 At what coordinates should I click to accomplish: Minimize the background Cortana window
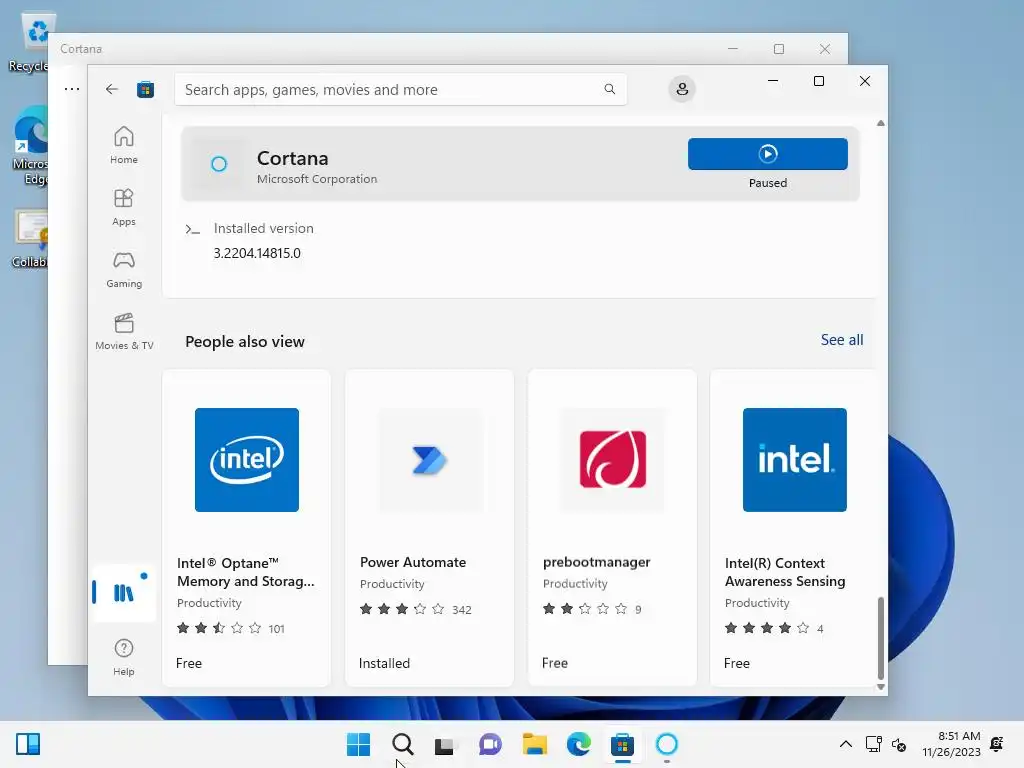tap(733, 49)
